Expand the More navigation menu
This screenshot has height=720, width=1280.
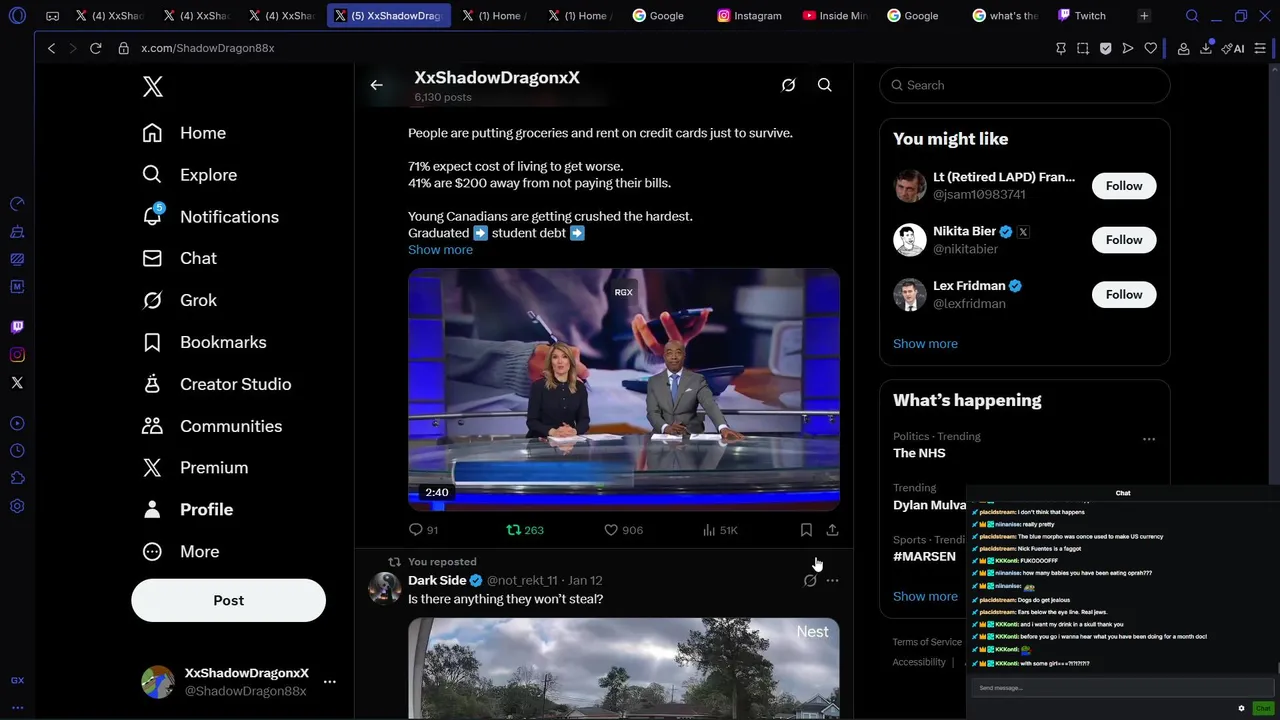tap(181, 552)
